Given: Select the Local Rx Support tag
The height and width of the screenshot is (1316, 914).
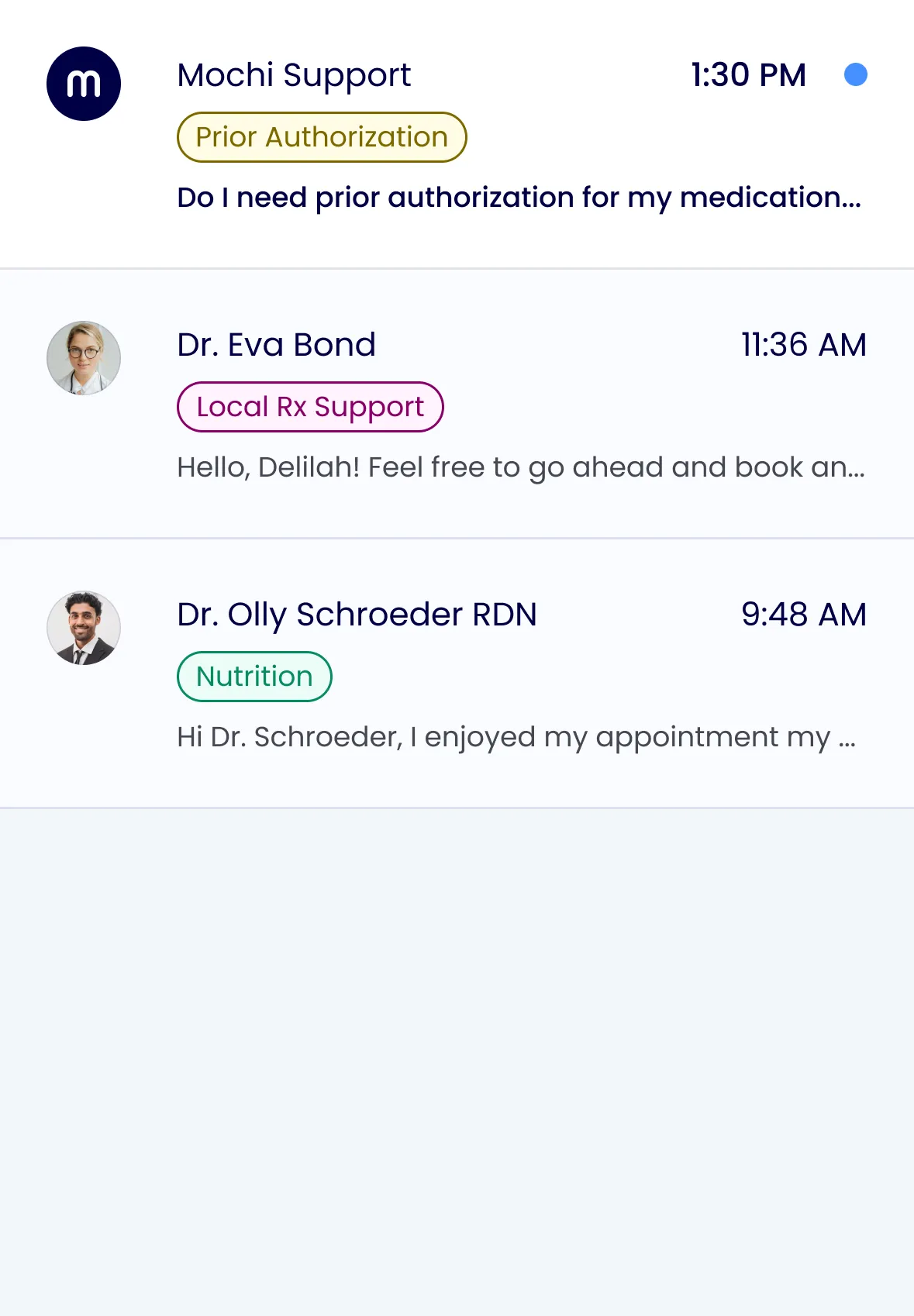Looking at the screenshot, I should (x=310, y=407).
